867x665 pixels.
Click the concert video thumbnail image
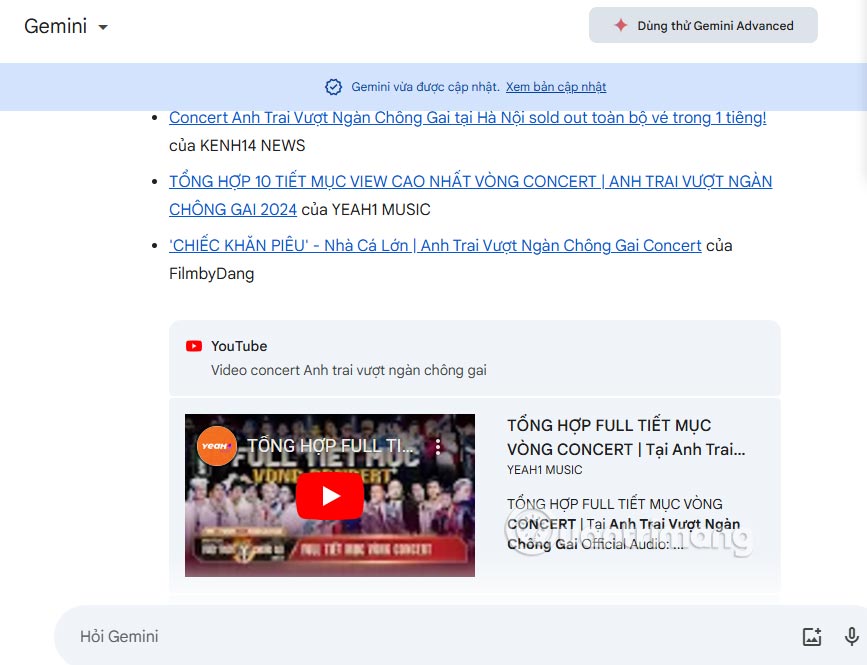(x=329, y=495)
